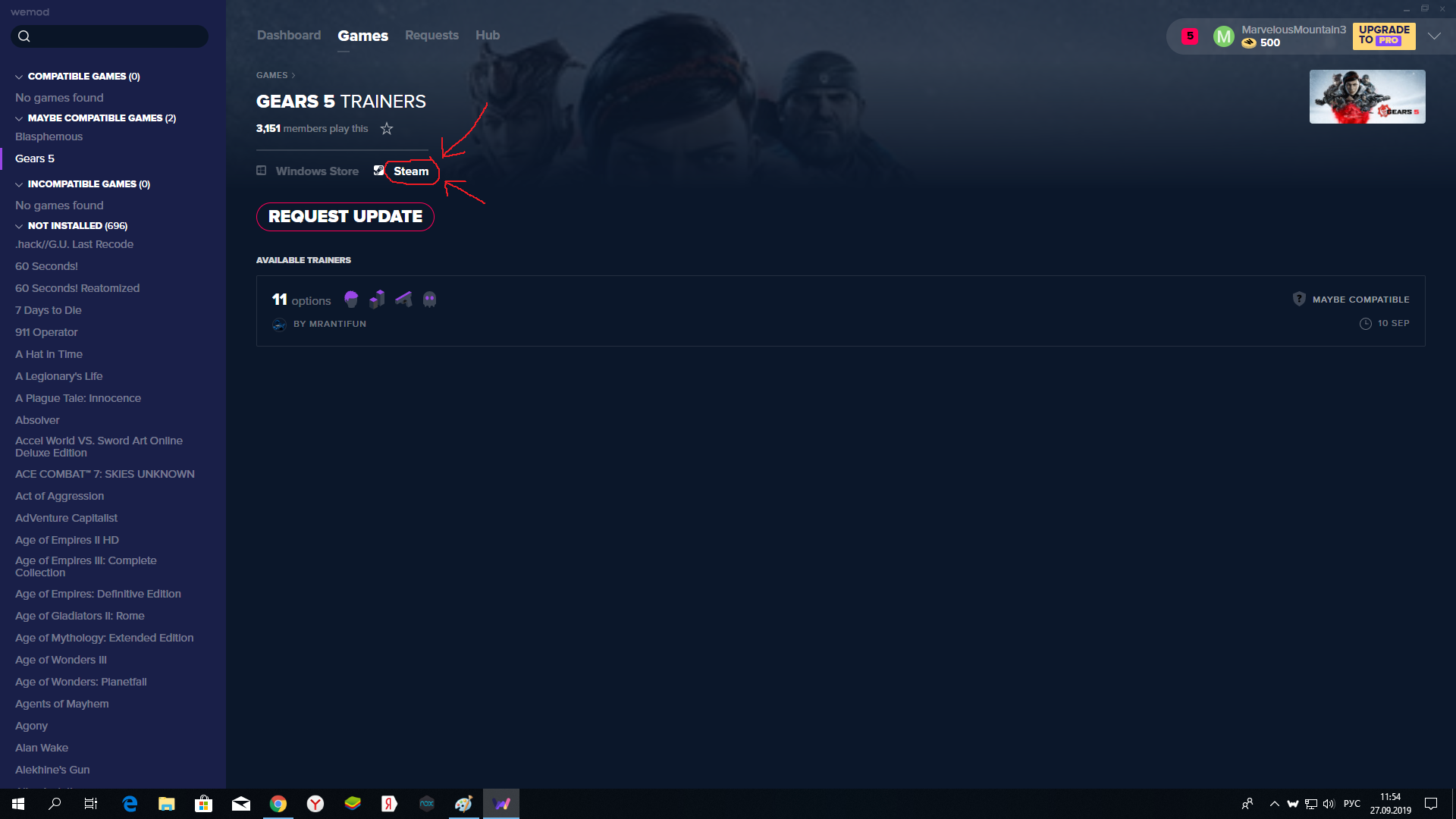This screenshot has width=1456, height=819.
Task: Expand the MAYBE COMPATIBLE GAMES section
Action: [19, 117]
